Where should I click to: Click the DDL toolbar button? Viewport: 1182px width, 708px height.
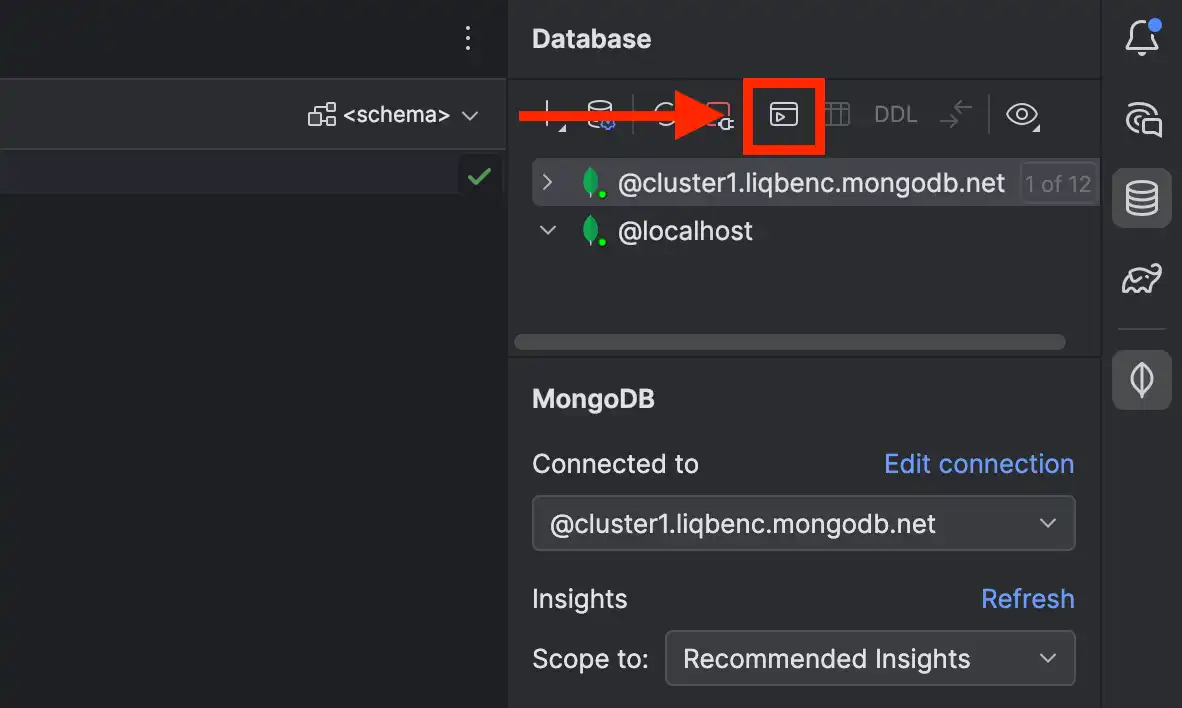click(x=895, y=114)
